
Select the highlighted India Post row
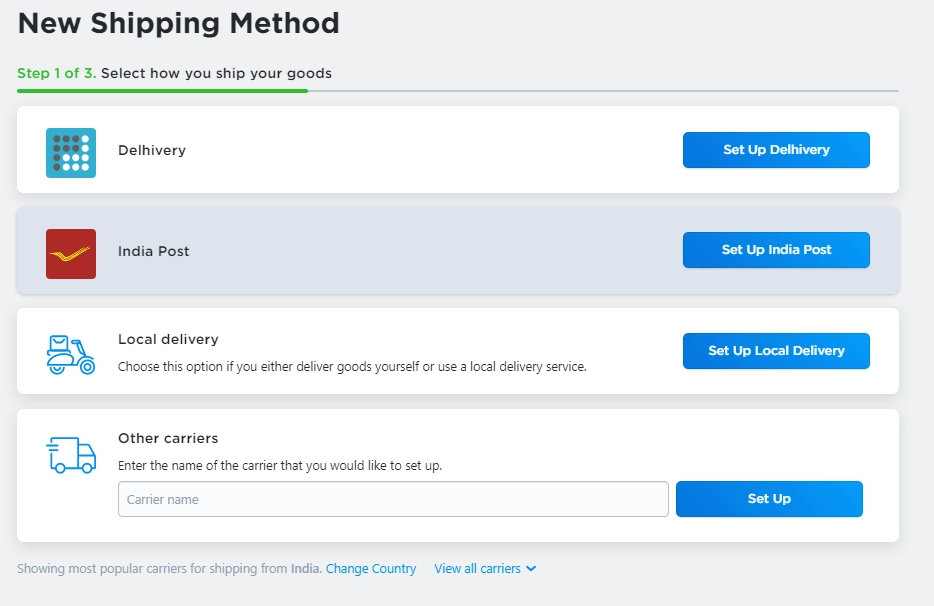[x=400, y=251]
